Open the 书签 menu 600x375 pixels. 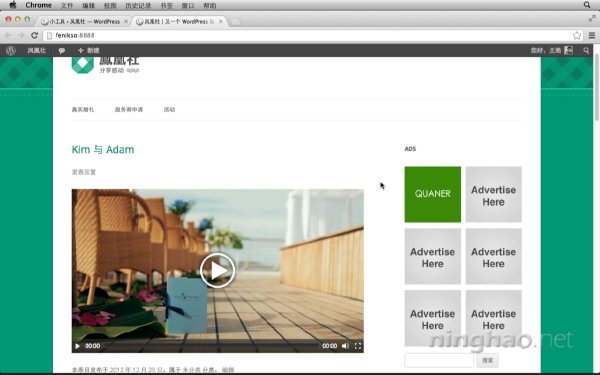166,6
